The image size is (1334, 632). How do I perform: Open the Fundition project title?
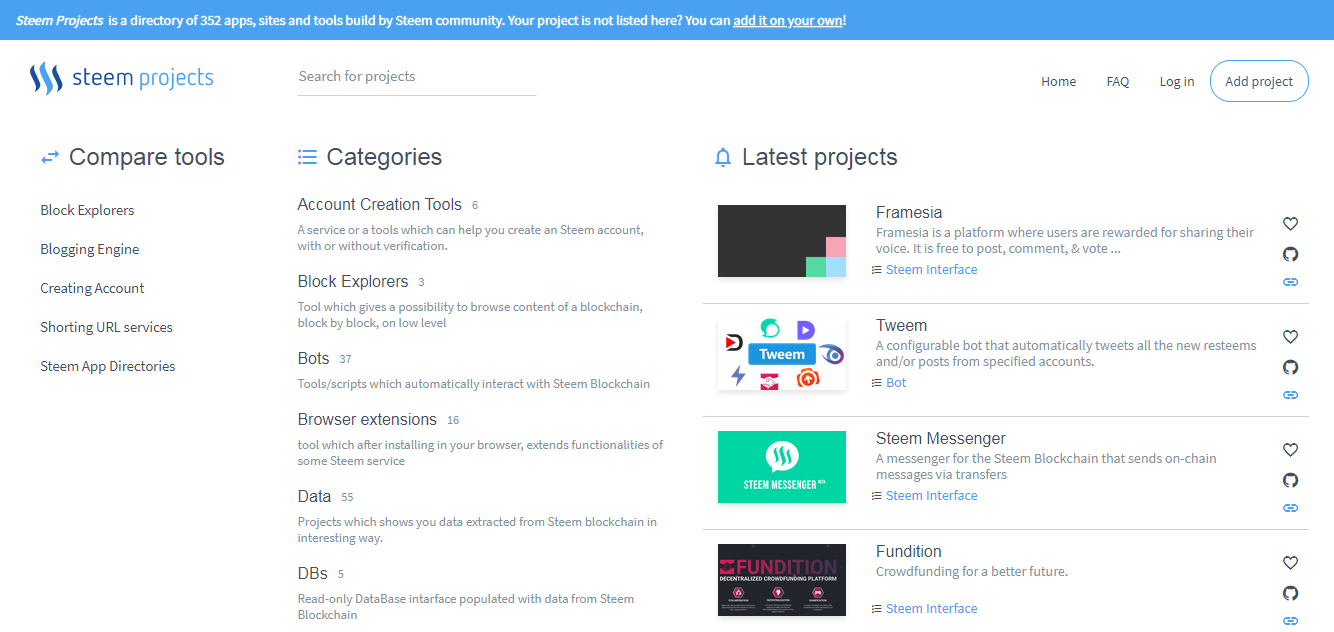tap(909, 551)
